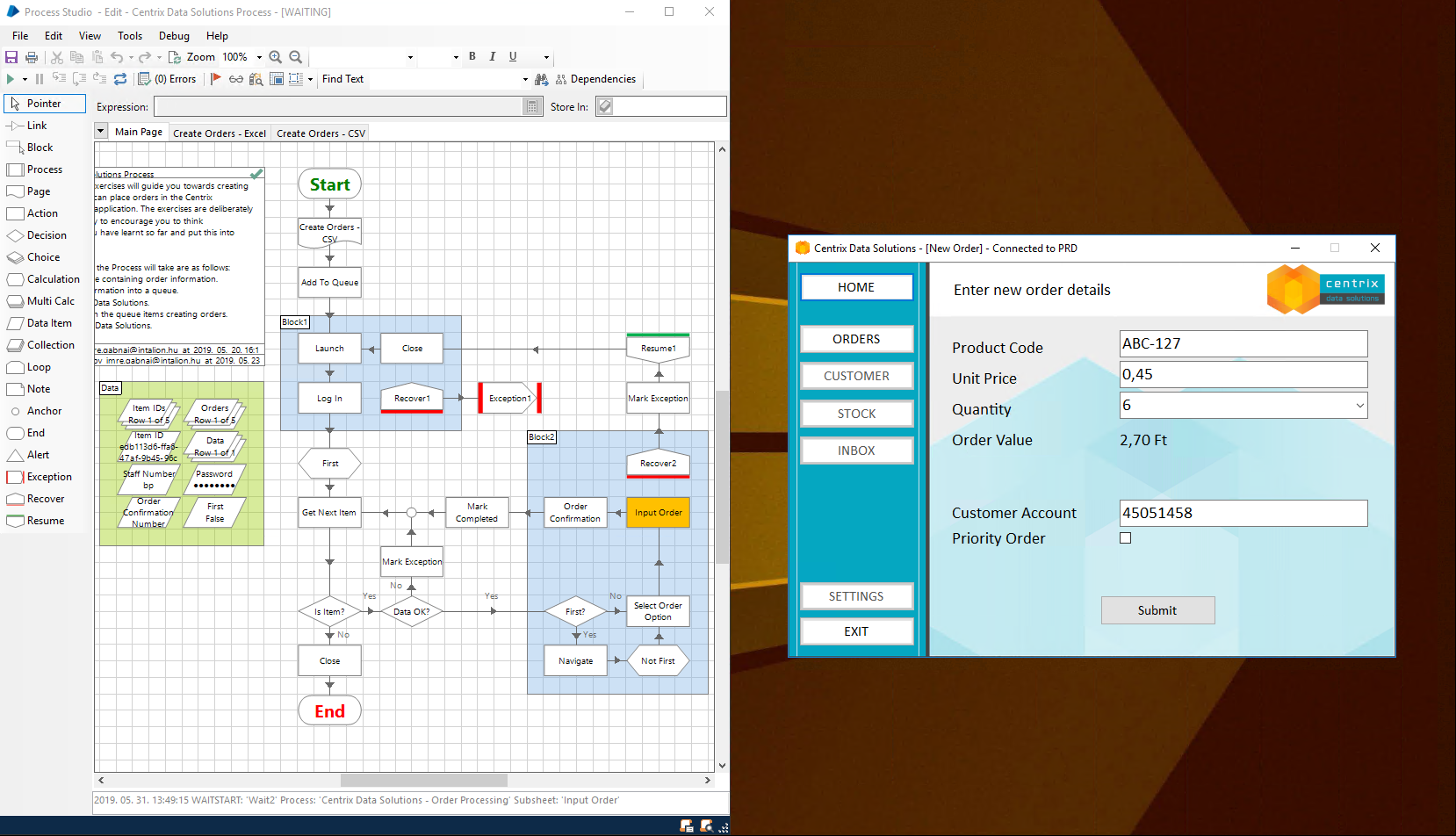This screenshot has width=1456, height=836.
Task: Click the blue Restart arrows icon
Action: click(x=120, y=79)
